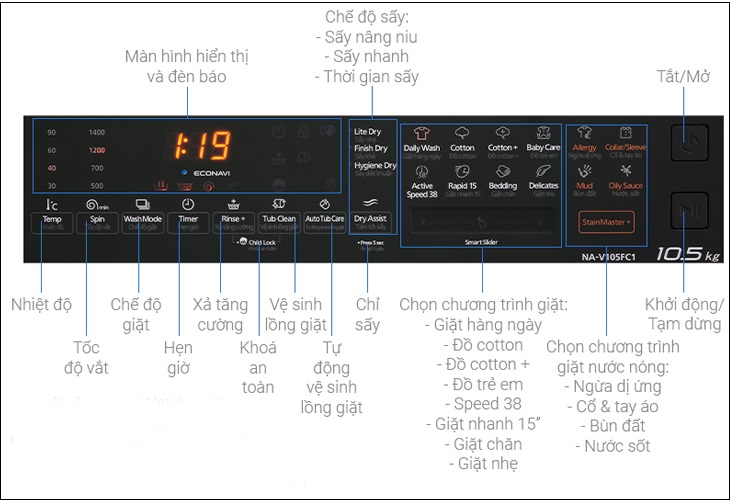
Task: Select the Bedding wash program icon
Action: (503, 172)
